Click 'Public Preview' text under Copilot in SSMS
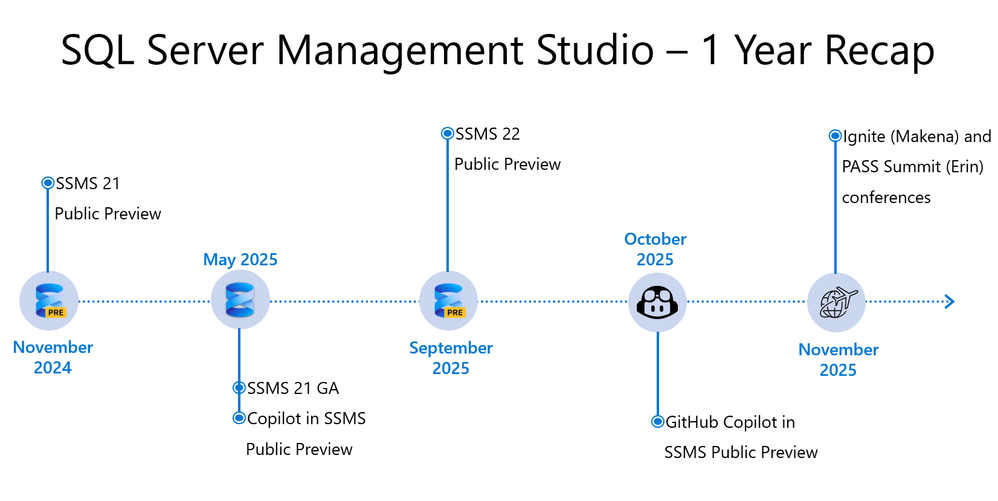The image size is (998, 501). coord(299,449)
